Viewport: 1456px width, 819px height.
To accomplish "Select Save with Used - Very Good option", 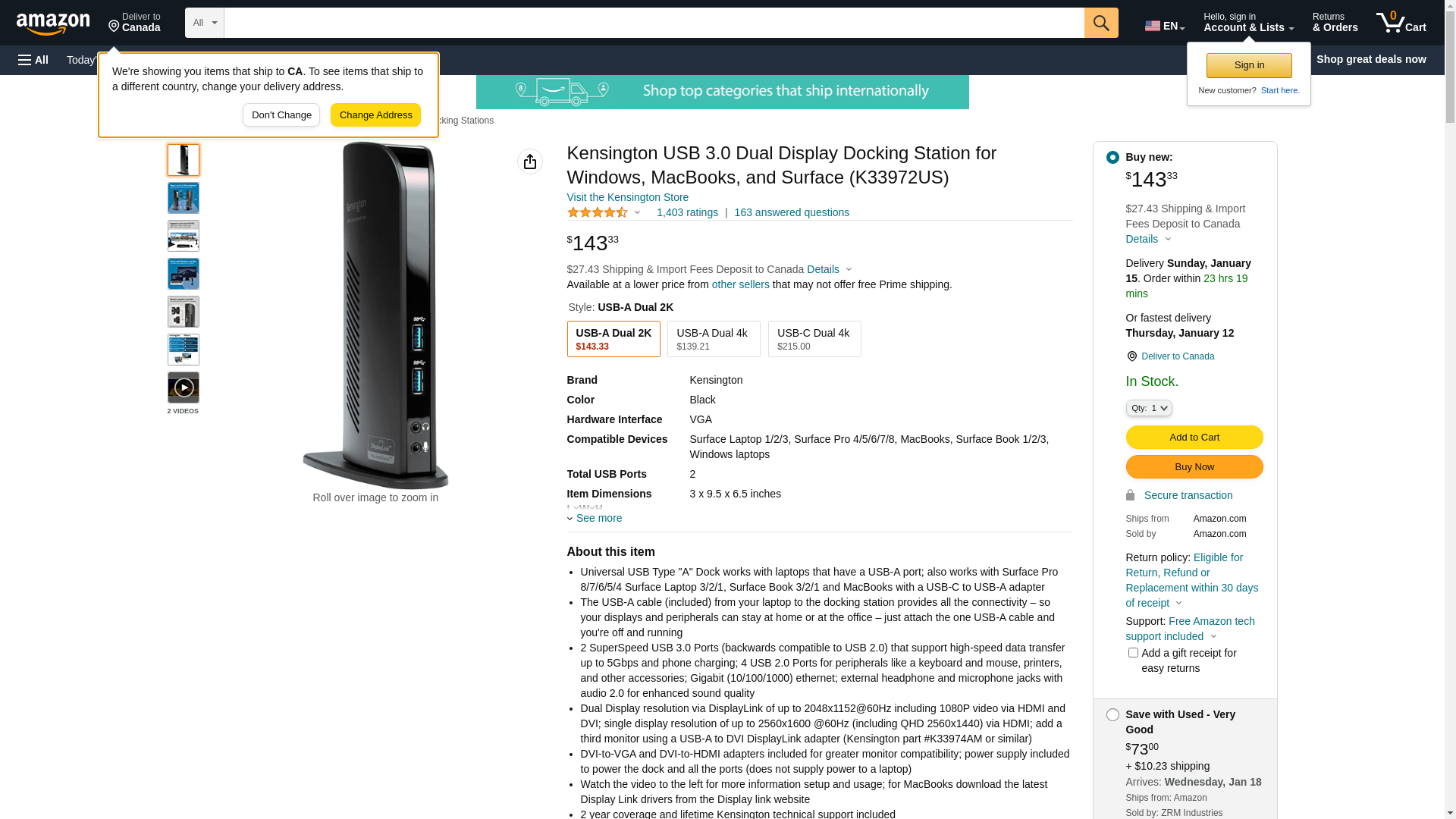I will [x=1112, y=715].
